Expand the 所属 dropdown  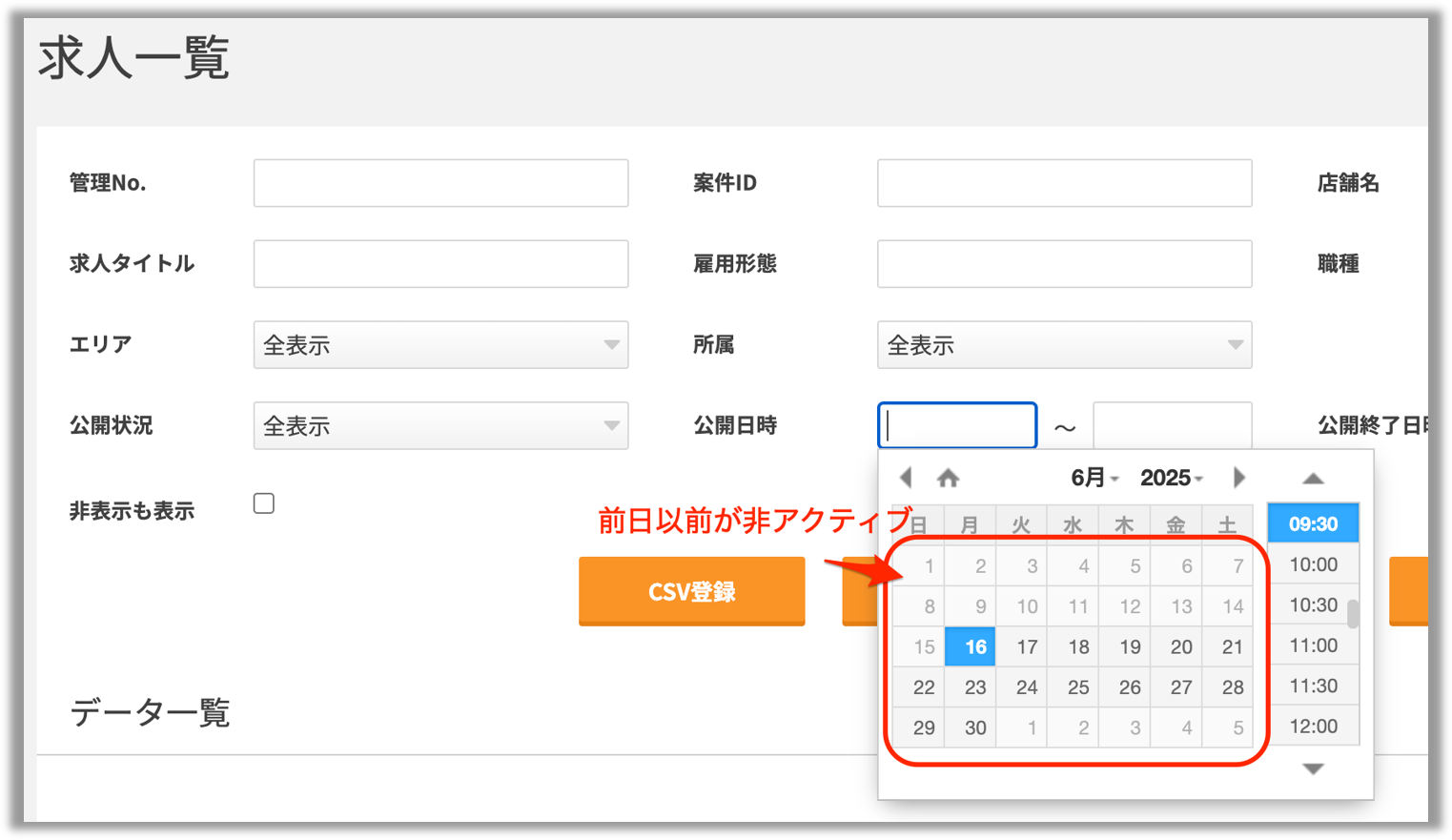tap(1064, 345)
